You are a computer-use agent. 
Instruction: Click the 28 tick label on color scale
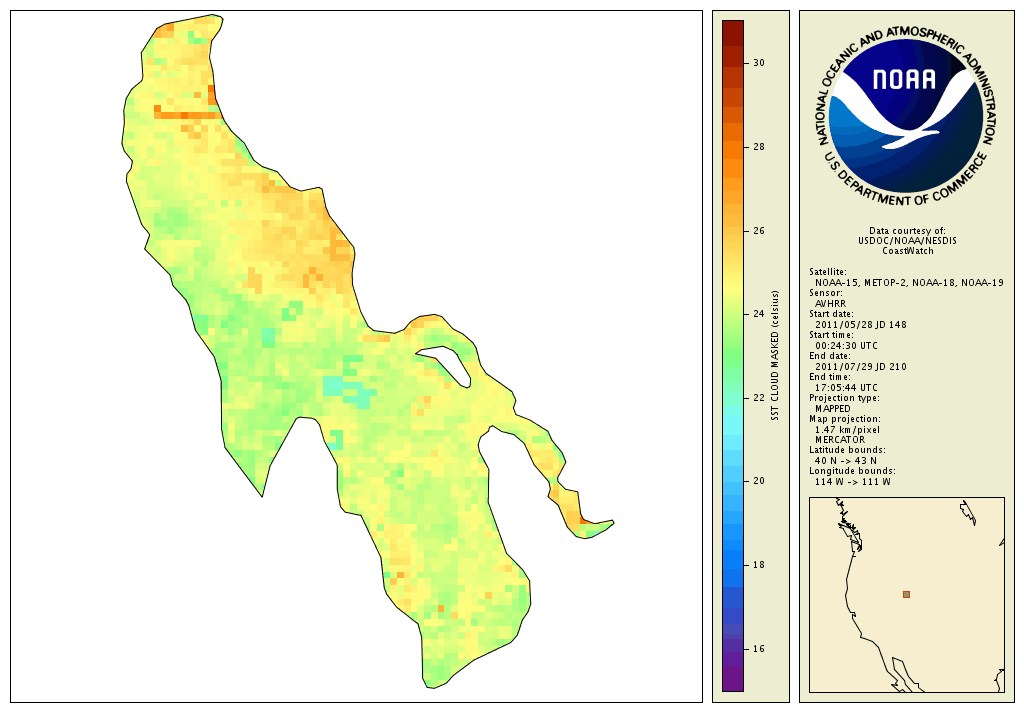[759, 147]
